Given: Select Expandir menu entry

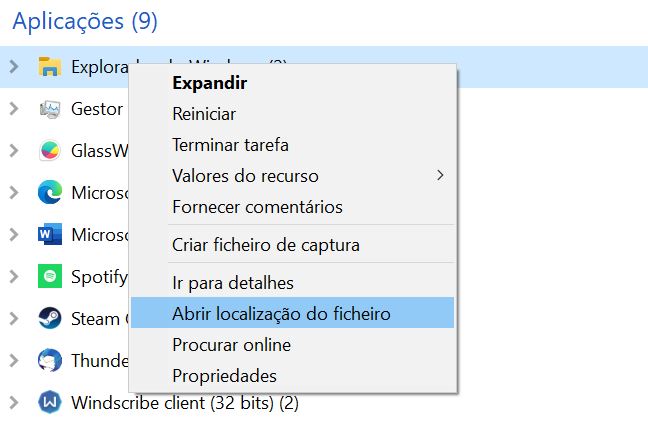Looking at the screenshot, I should [x=210, y=83].
